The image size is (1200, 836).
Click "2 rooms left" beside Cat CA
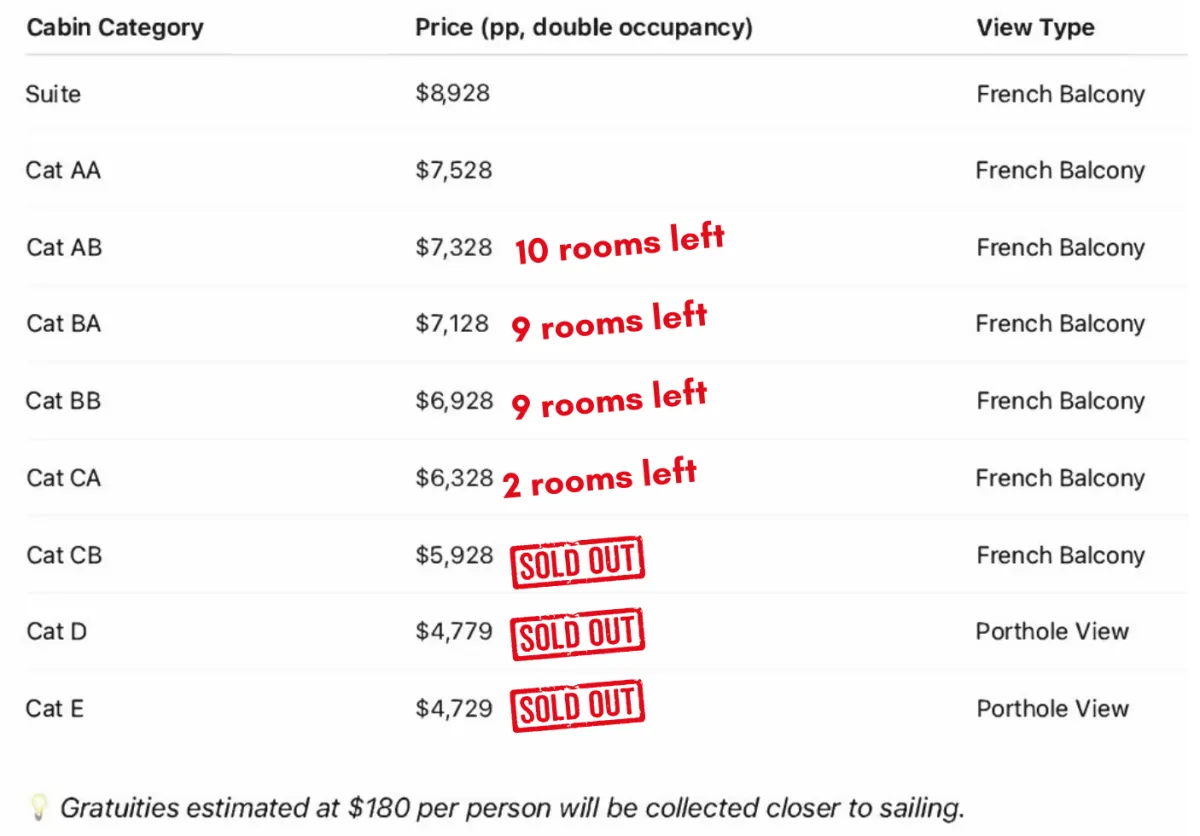click(599, 477)
